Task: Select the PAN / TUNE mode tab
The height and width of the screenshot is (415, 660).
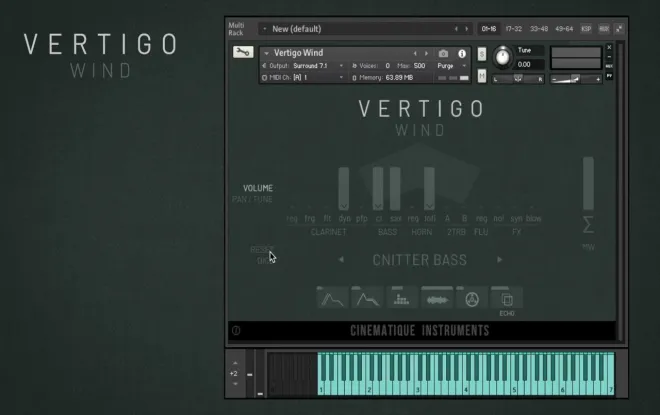Action: [x=252, y=199]
